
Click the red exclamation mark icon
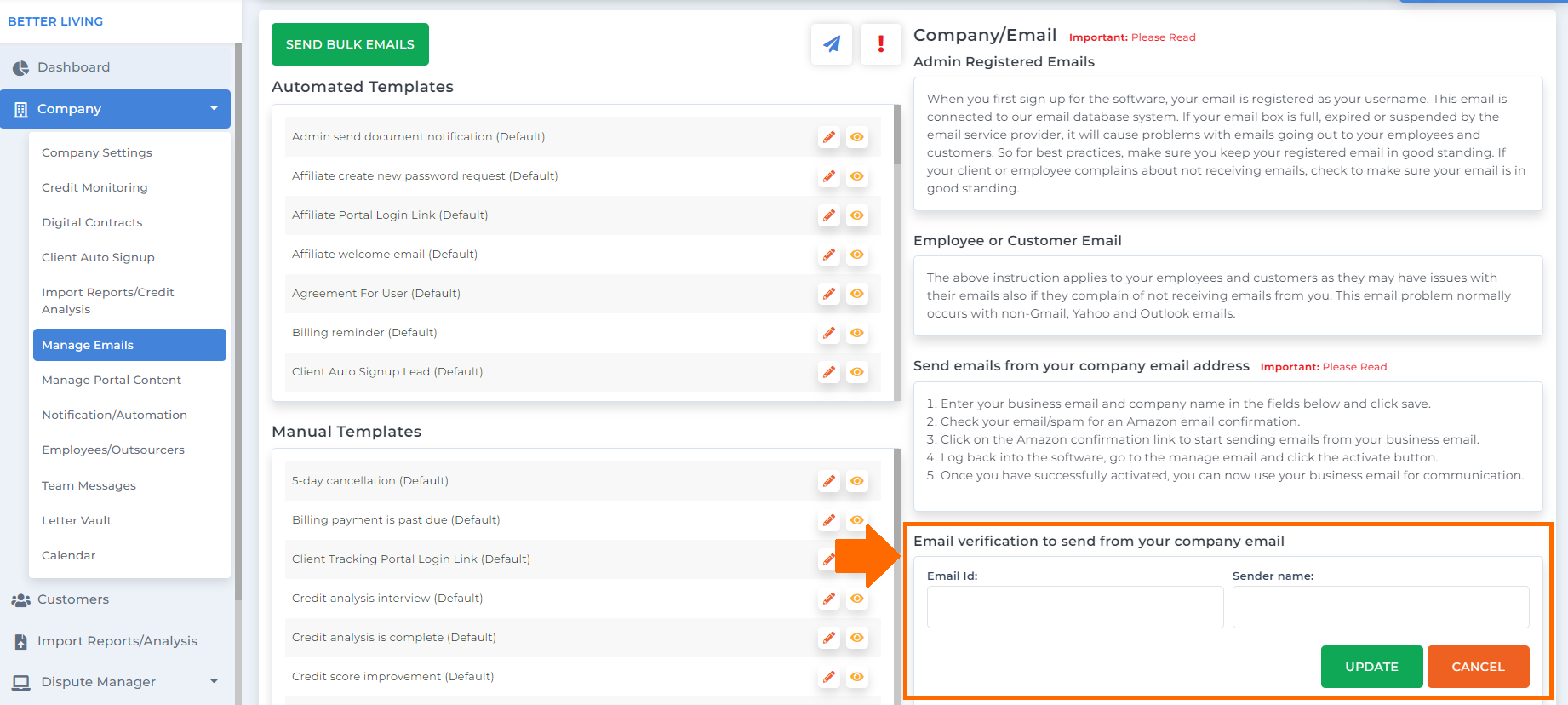[x=881, y=43]
